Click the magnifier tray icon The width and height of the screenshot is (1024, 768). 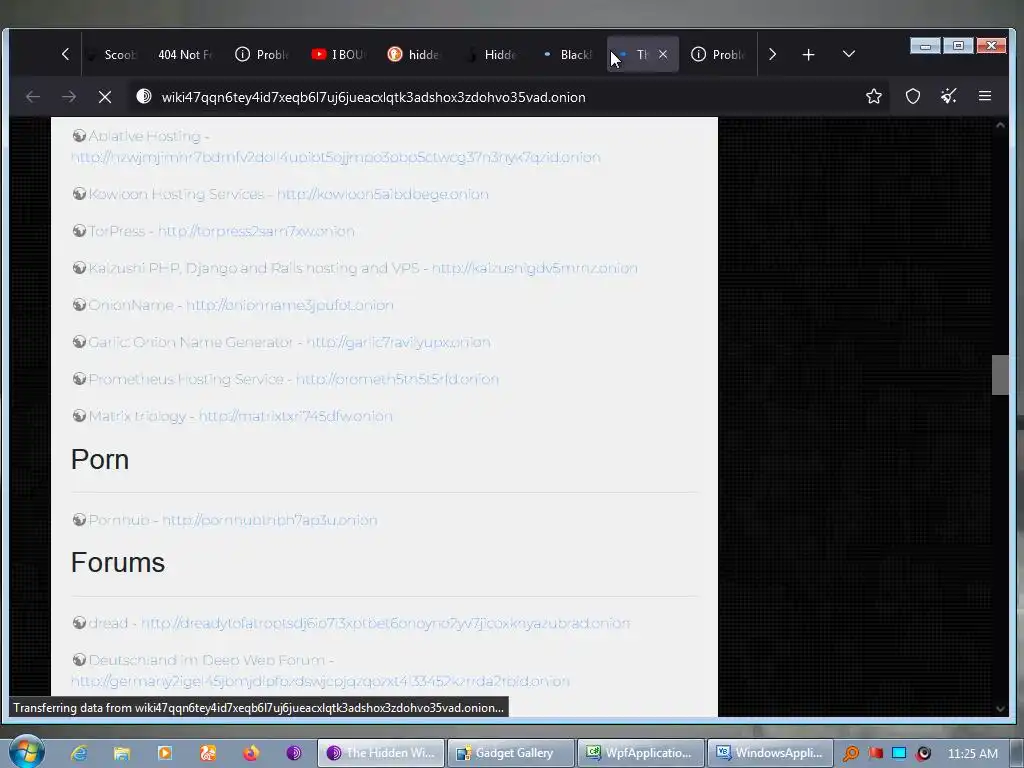tap(851, 753)
